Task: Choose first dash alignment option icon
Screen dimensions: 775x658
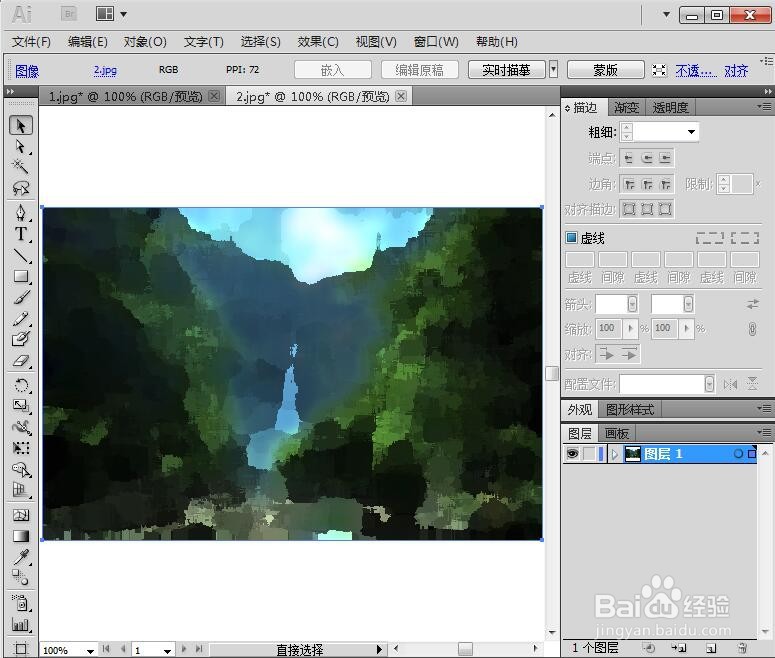Action: tap(710, 238)
